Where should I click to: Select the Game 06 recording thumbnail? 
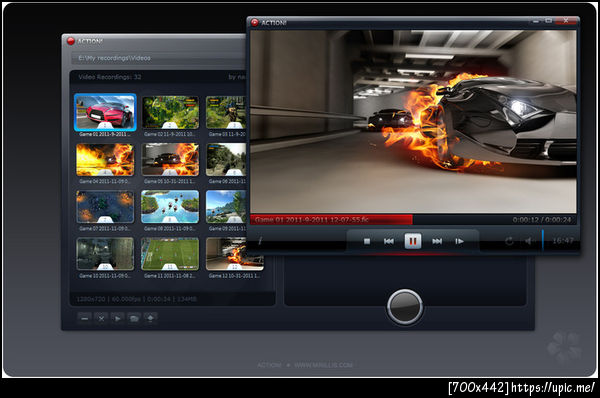[226, 160]
